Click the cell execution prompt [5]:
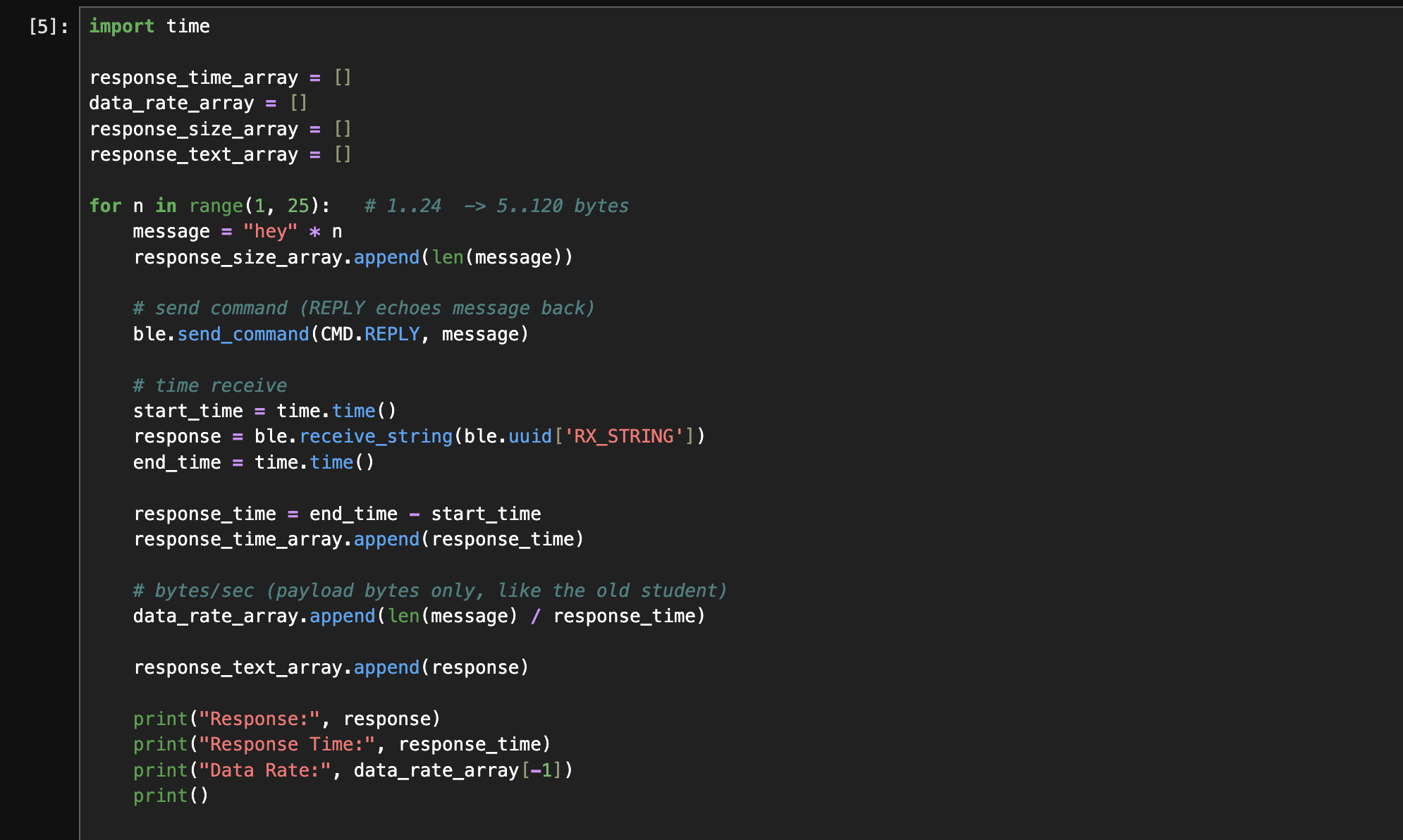Viewport: 1403px width, 840px height. point(48,27)
